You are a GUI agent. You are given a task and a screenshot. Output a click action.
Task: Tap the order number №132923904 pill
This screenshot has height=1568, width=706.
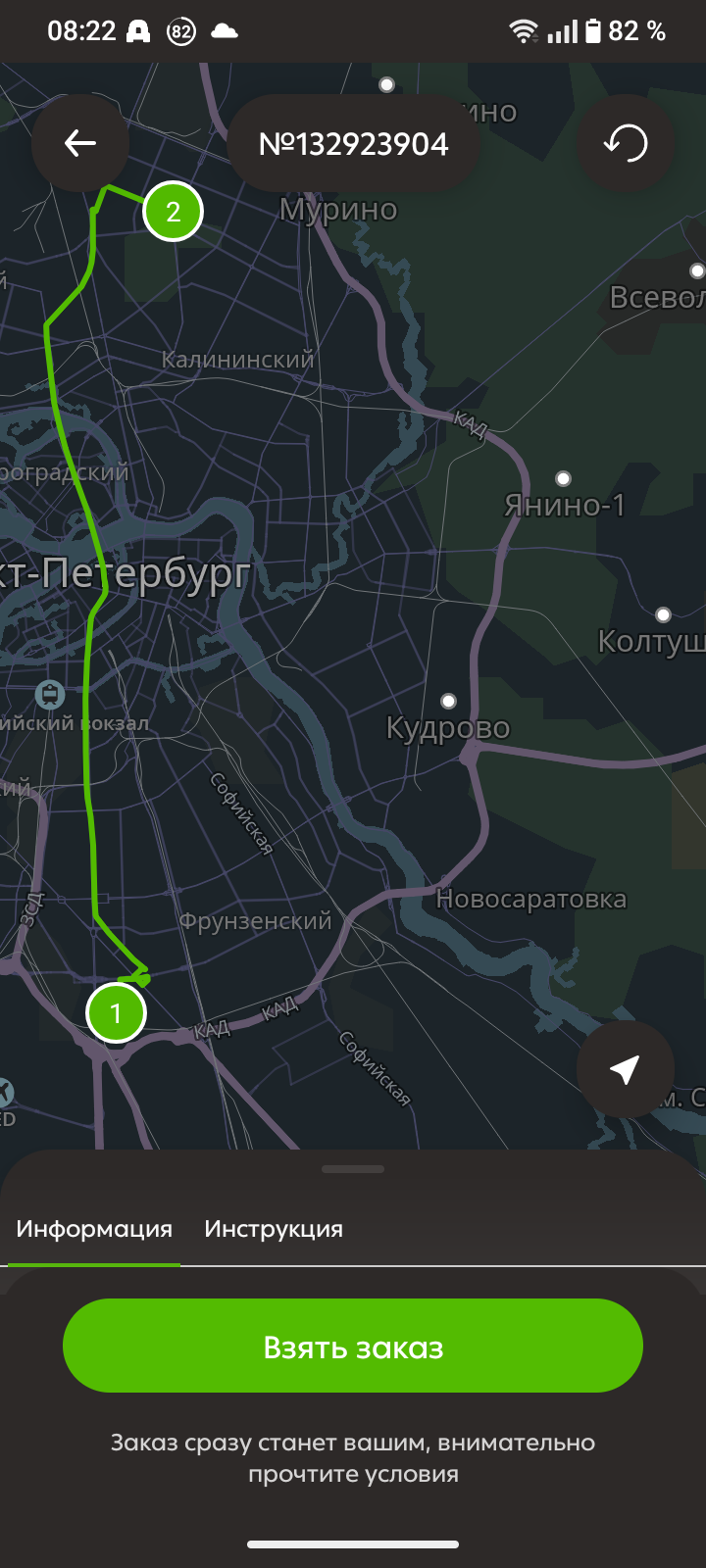353,144
